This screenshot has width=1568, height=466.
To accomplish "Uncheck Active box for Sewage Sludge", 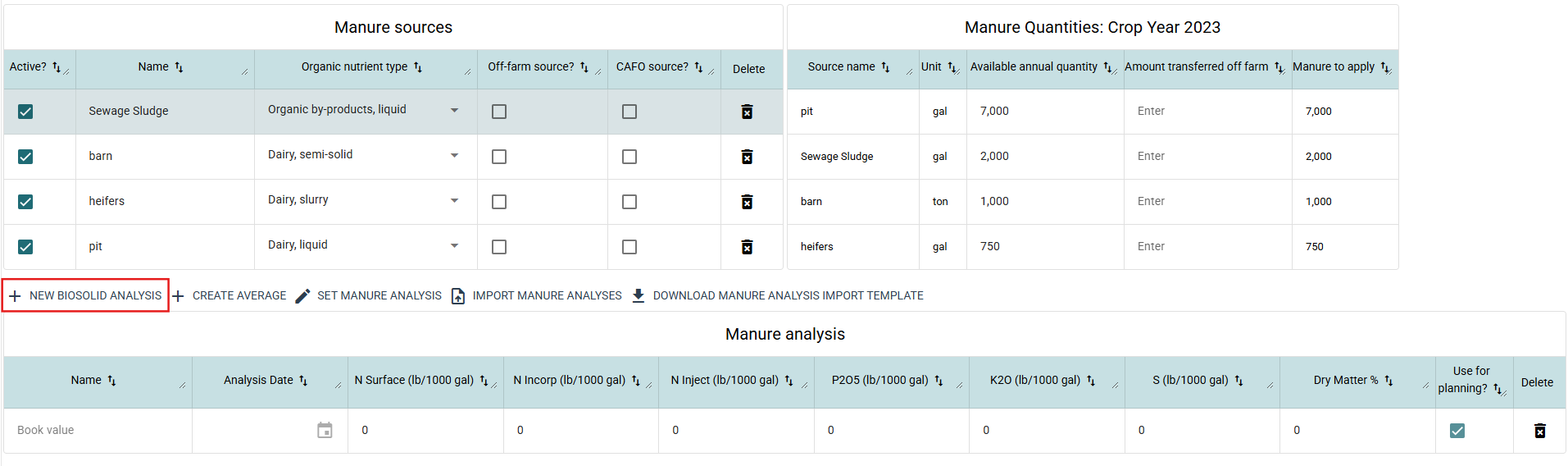I will coord(25,112).
